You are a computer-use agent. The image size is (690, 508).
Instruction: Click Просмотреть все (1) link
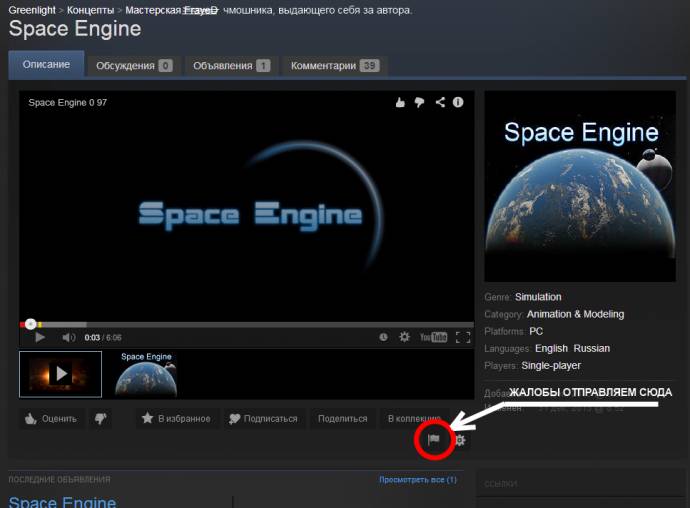click(418, 479)
